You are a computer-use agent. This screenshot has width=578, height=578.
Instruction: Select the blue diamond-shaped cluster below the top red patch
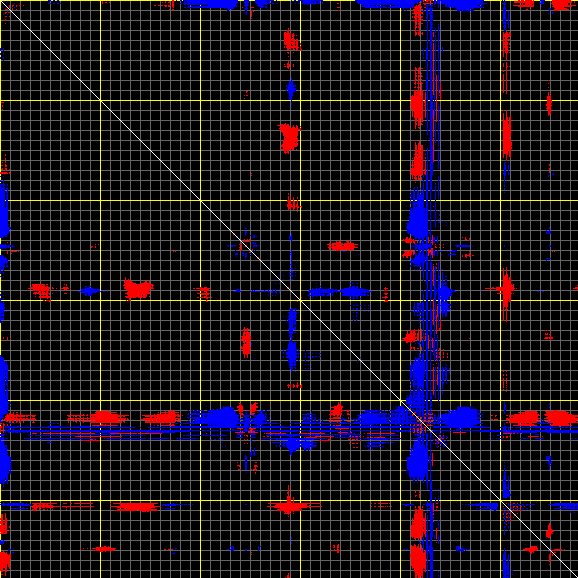[x=291, y=89]
